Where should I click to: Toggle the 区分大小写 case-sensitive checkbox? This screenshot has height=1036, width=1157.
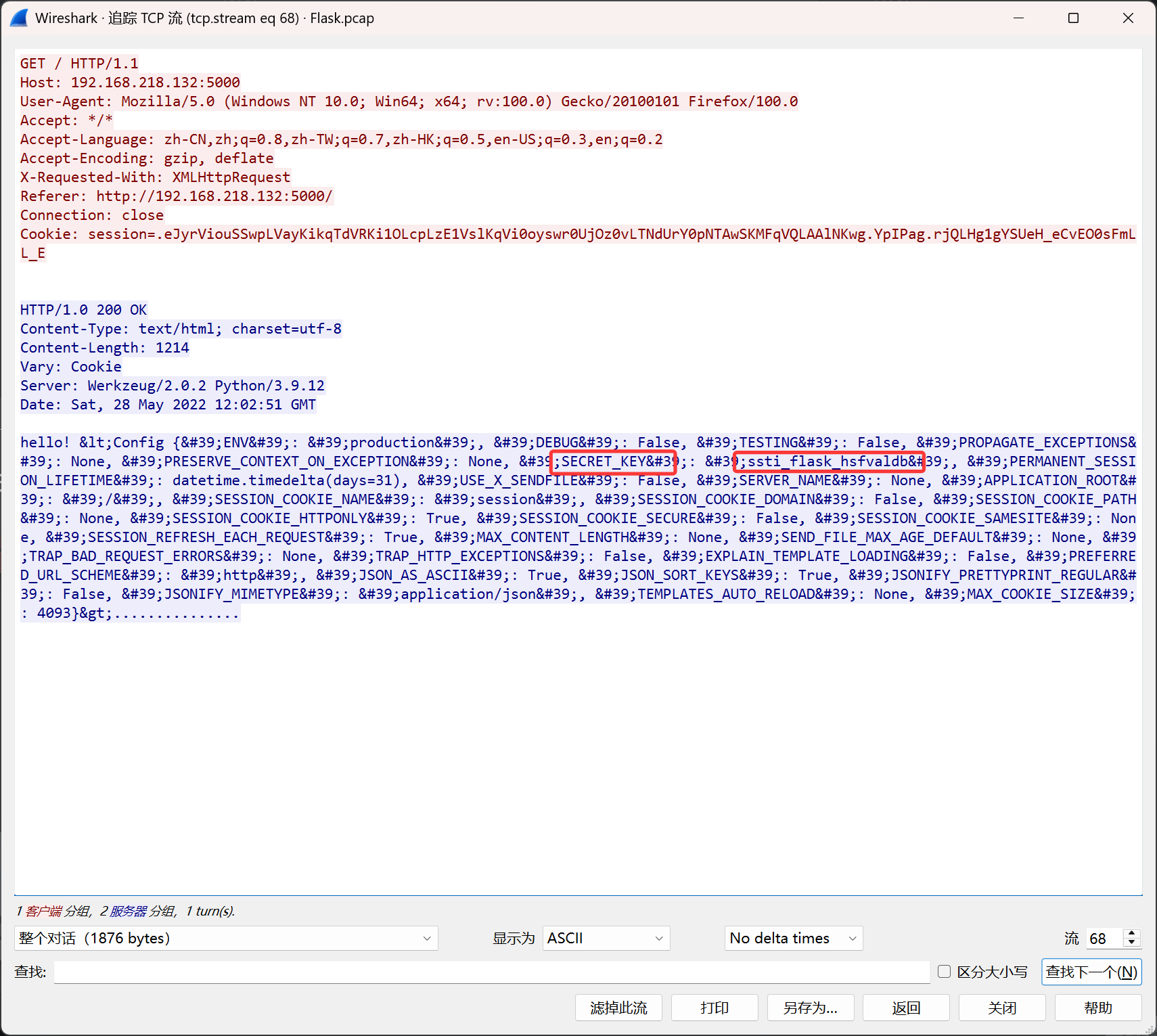(x=945, y=972)
